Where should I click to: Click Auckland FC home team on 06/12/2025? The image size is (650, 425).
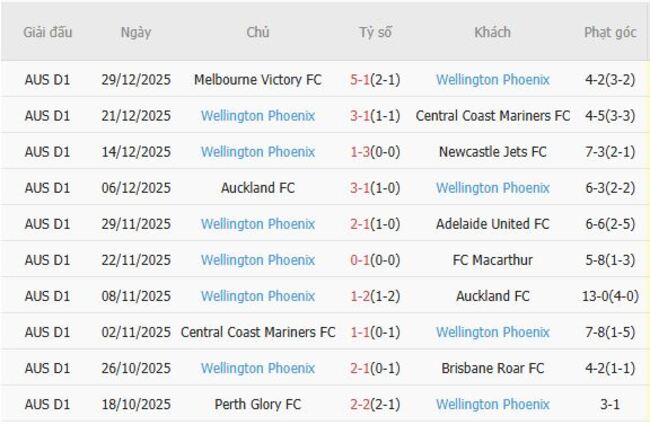click(257, 188)
